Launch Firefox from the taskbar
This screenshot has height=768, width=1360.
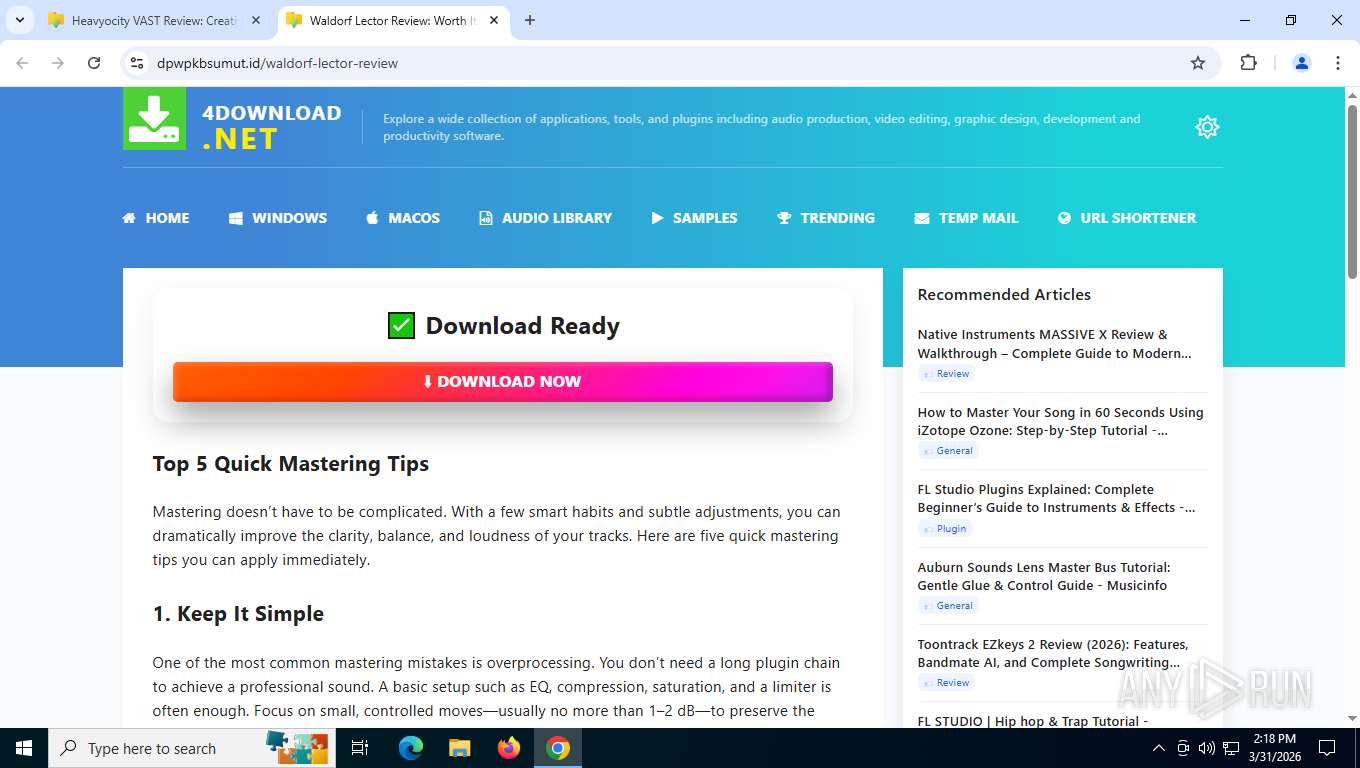click(x=509, y=748)
